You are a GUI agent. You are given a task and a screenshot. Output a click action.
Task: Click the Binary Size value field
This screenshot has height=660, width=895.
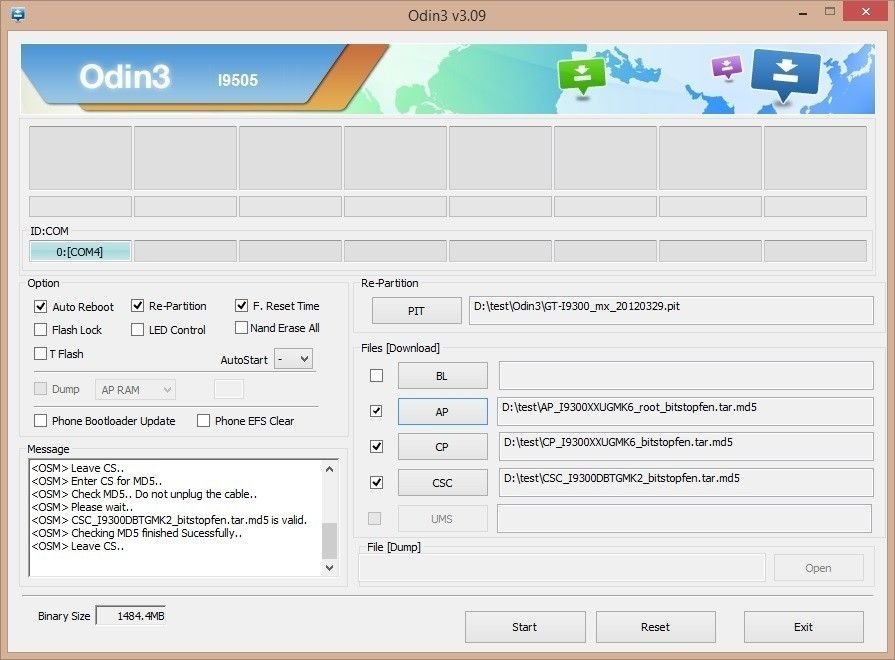131,615
